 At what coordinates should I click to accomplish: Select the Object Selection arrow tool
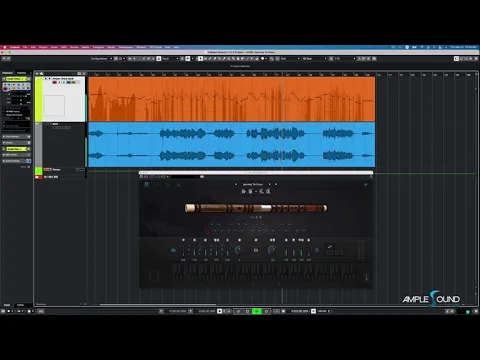point(200,59)
